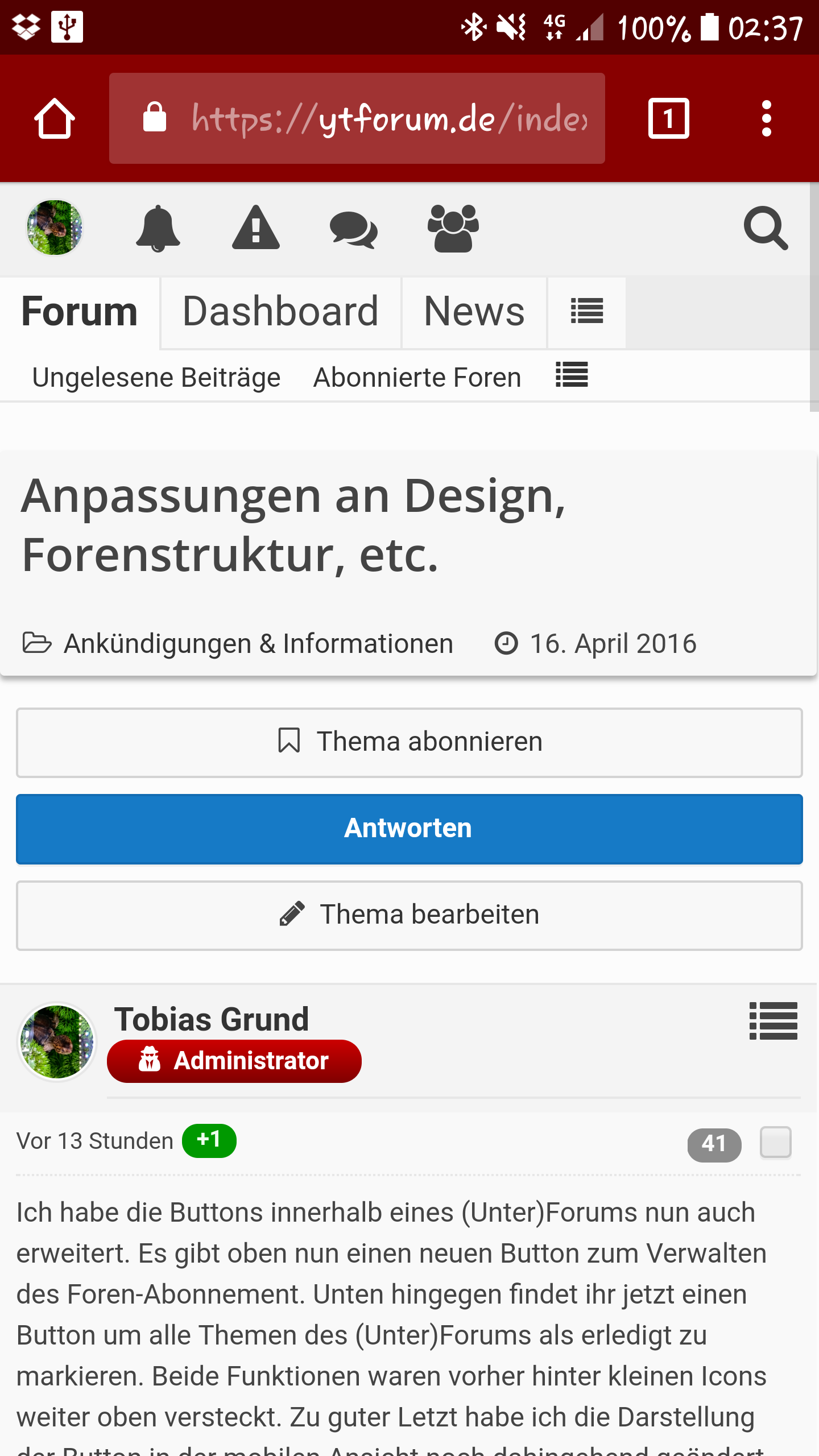Switch to the News tab
Screen dimensions: 819x1456
click(474, 312)
